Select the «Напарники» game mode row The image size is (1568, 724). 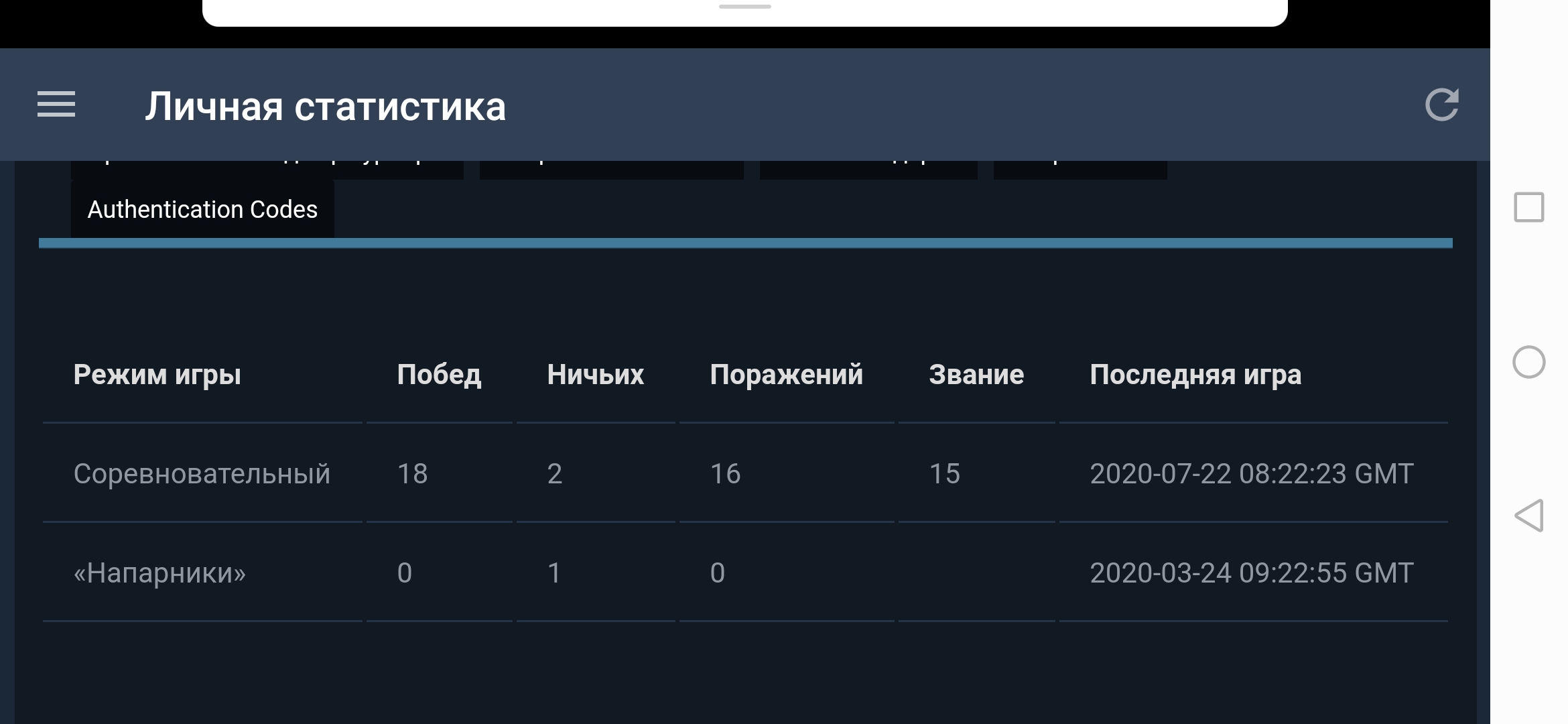745,572
